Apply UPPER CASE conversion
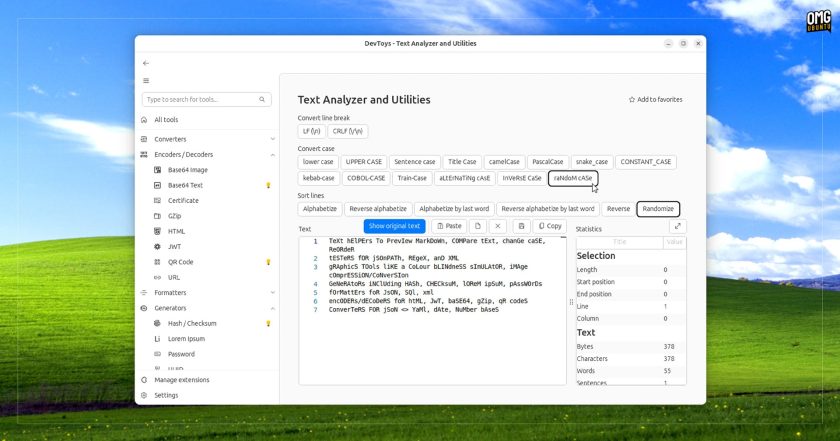This screenshot has width=840, height=441. [364, 162]
